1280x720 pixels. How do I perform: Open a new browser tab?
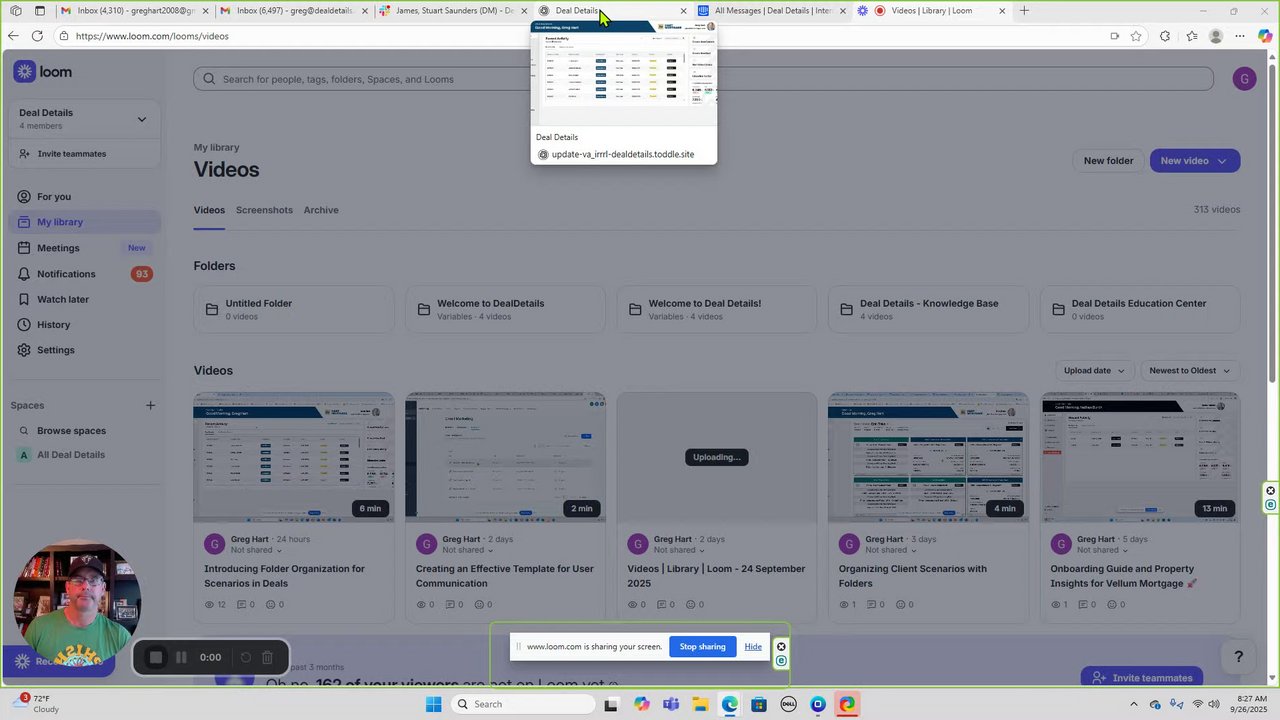tap(1024, 11)
